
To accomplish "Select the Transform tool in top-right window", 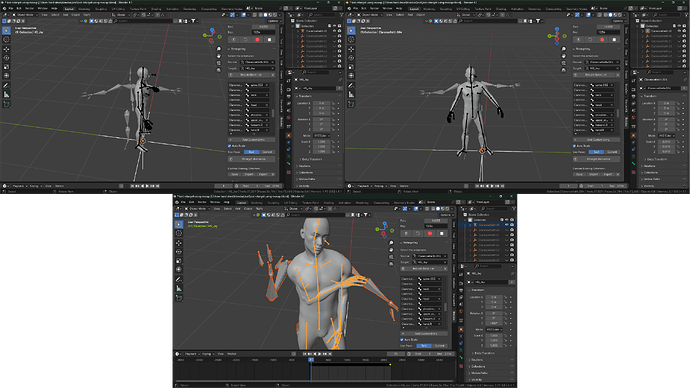I will [x=351, y=76].
